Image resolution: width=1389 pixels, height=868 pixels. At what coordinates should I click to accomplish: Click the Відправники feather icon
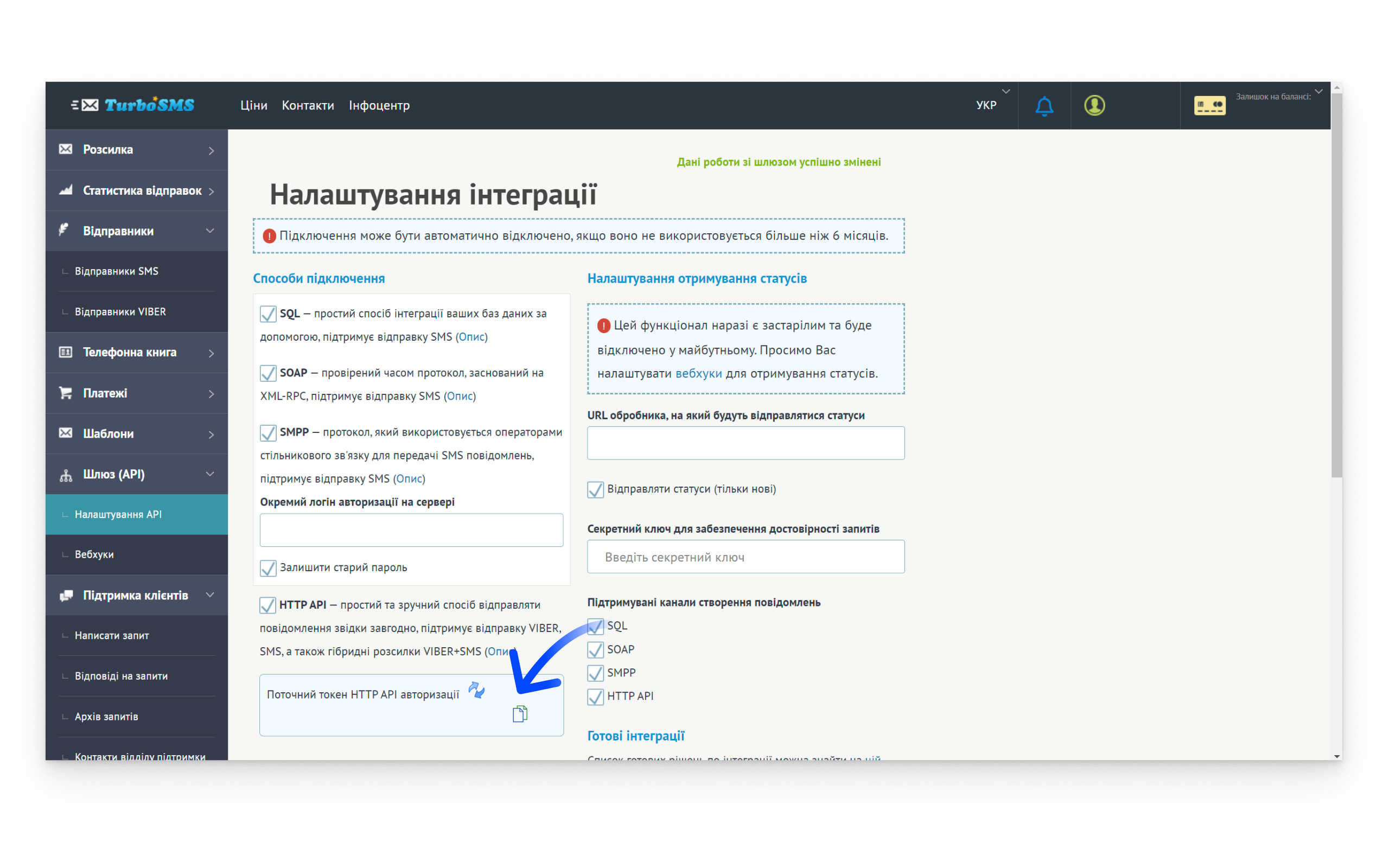click(64, 230)
